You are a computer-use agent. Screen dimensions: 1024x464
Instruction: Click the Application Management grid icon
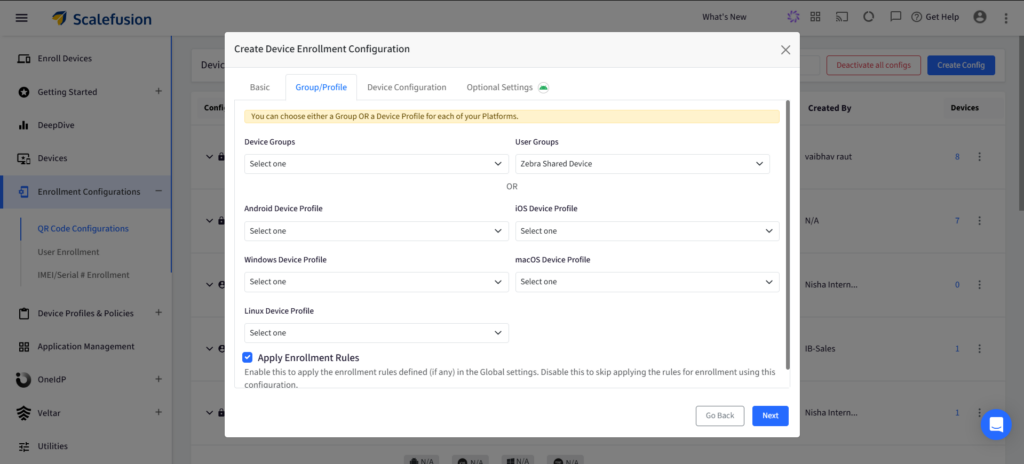pos(24,346)
